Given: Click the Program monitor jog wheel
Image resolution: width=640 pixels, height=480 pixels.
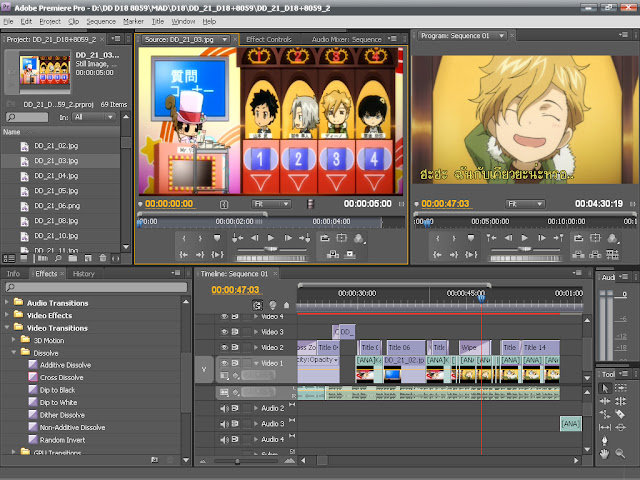Looking at the screenshot, I should tap(525, 258).
